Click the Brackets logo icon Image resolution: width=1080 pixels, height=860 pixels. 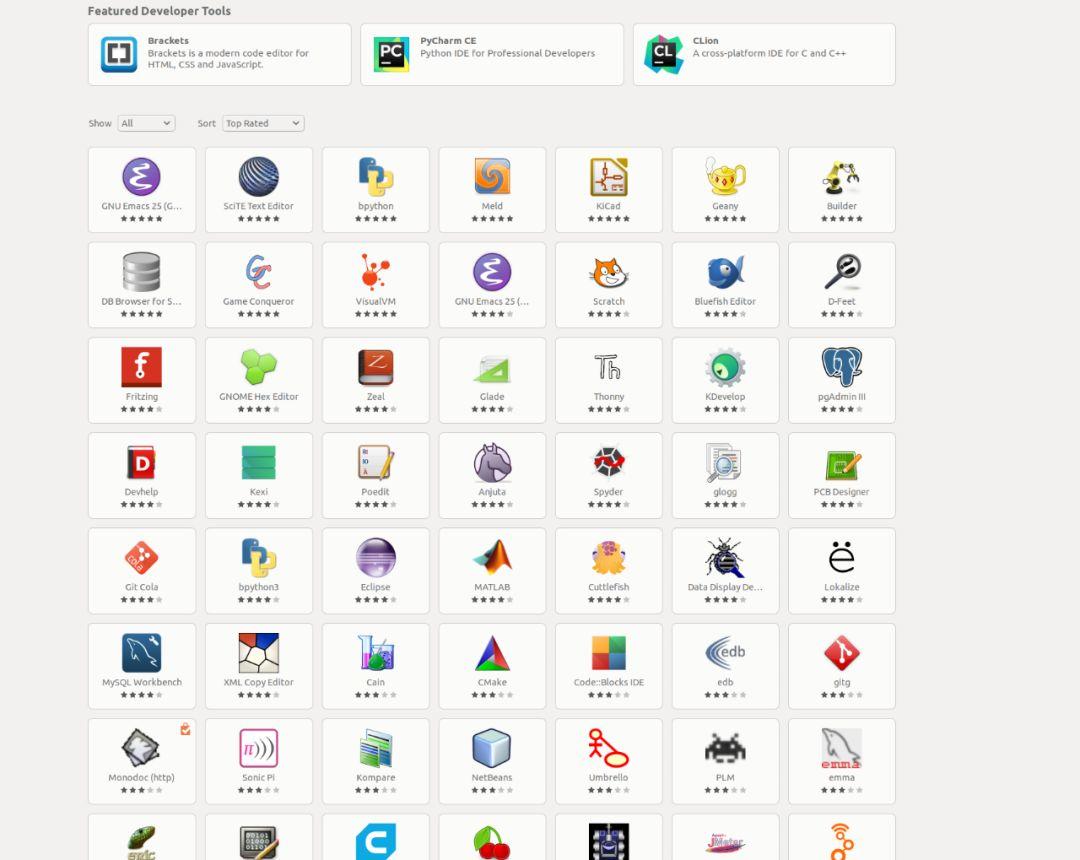pos(119,54)
